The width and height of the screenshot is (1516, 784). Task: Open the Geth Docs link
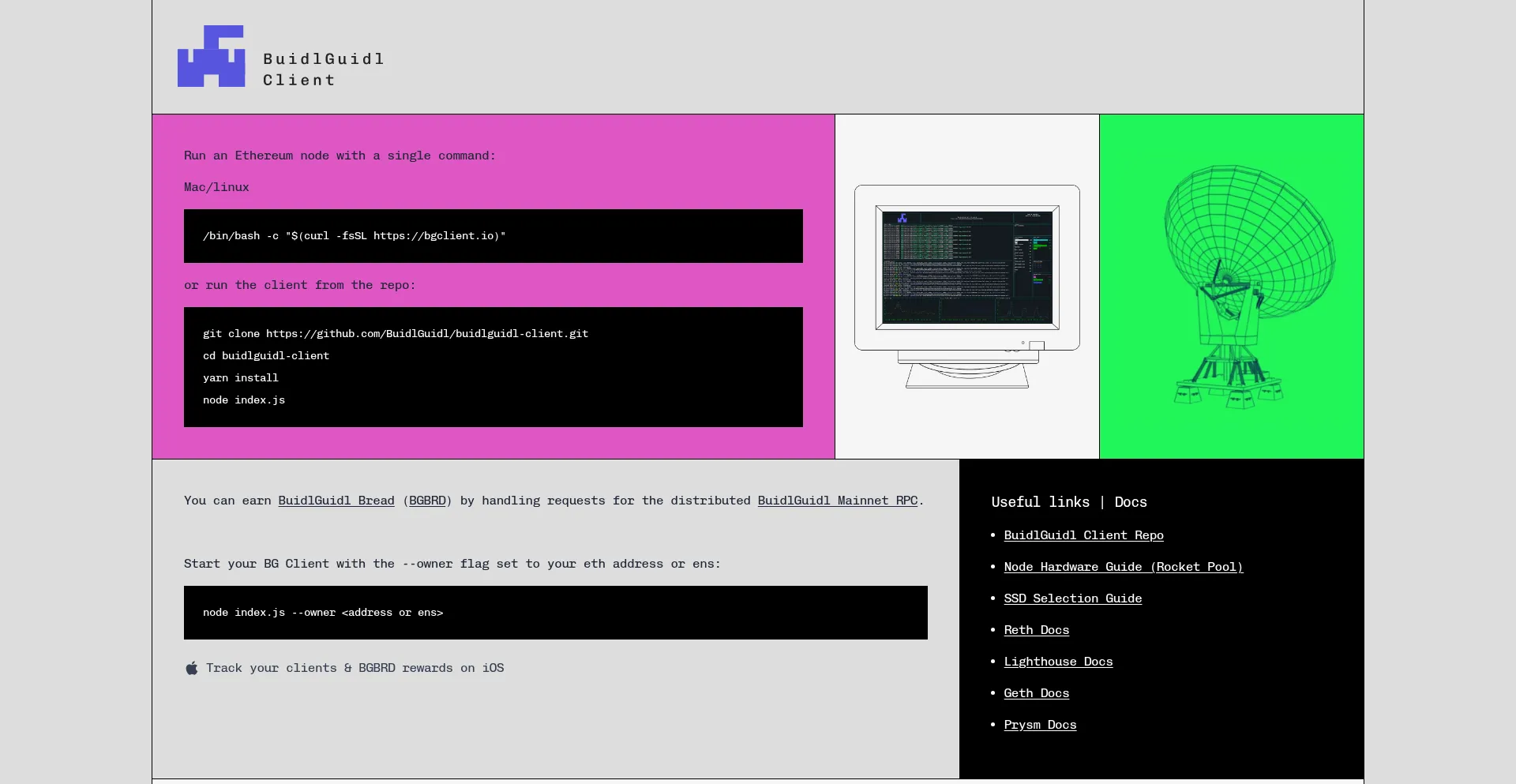pos(1037,693)
